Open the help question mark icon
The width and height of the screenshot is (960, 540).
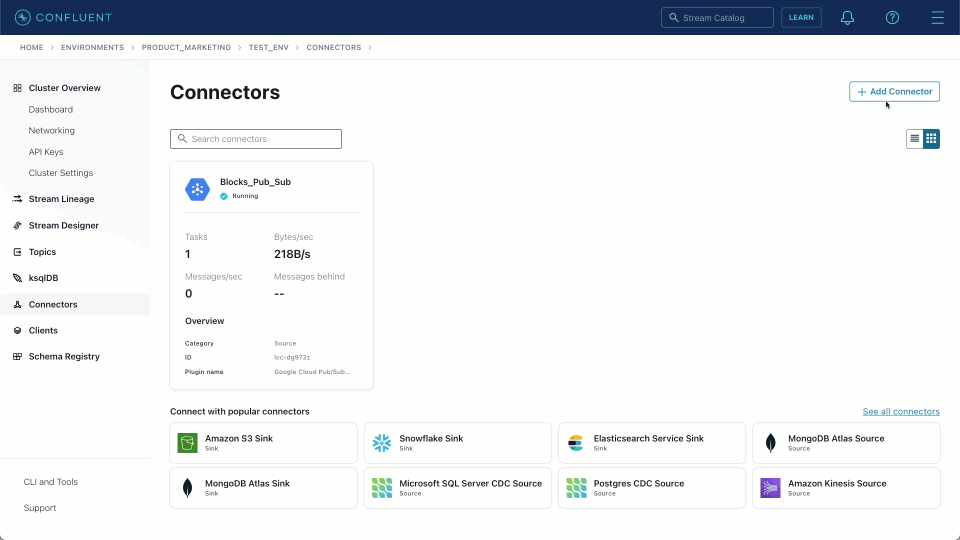point(893,18)
